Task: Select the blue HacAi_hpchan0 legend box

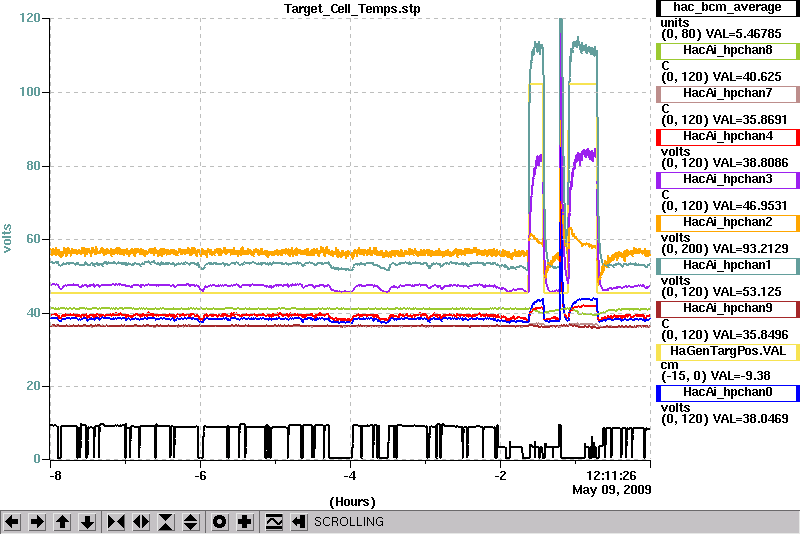Action: pyautogui.click(x=728, y=393)
